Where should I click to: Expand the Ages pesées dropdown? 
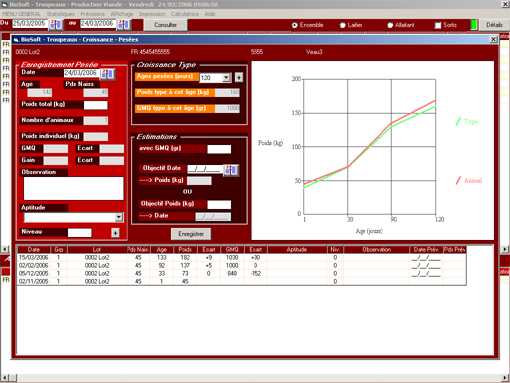click(x=226, y=78)
